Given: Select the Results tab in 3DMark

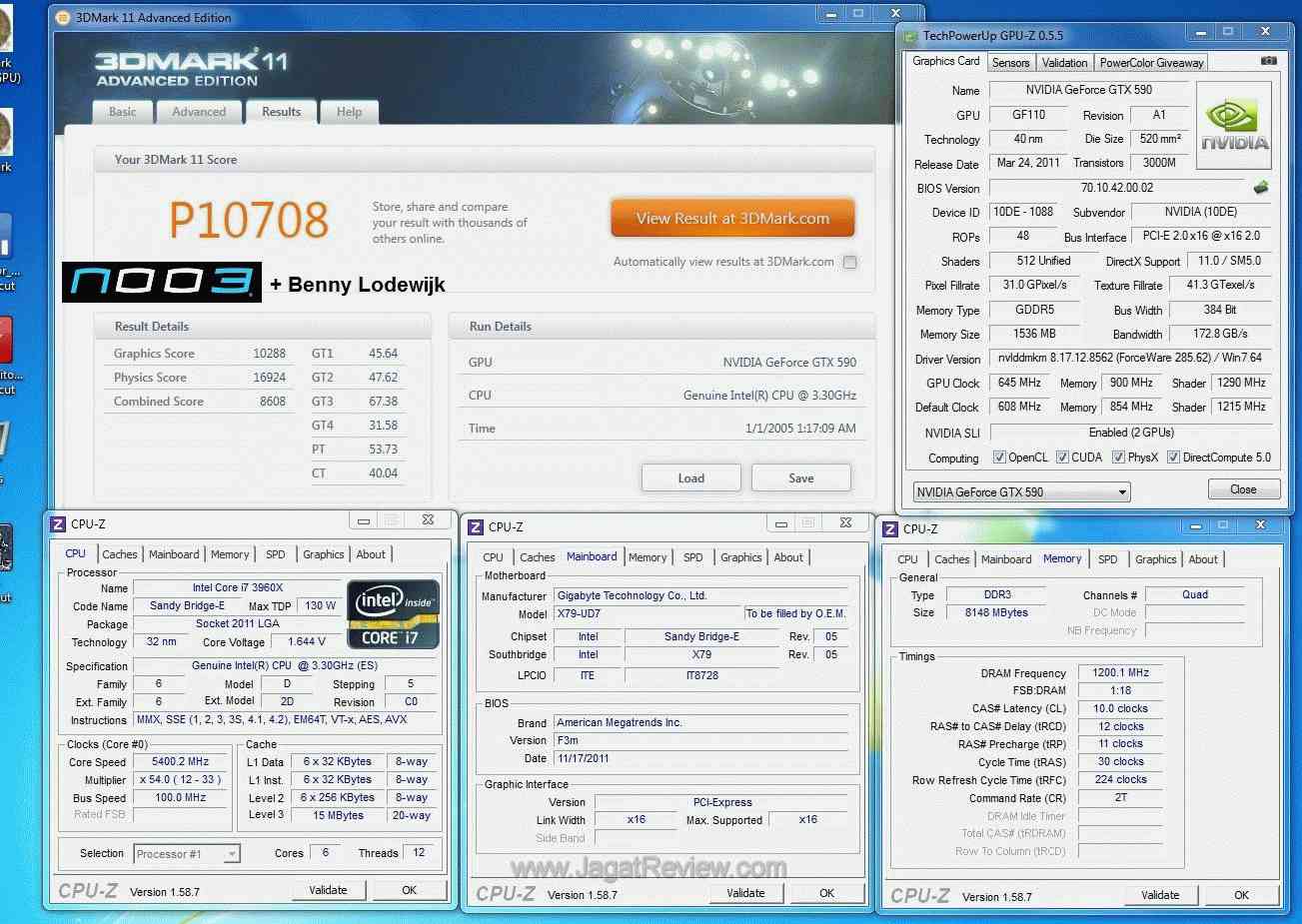Looking at the screenshot, I should [281, 112].
